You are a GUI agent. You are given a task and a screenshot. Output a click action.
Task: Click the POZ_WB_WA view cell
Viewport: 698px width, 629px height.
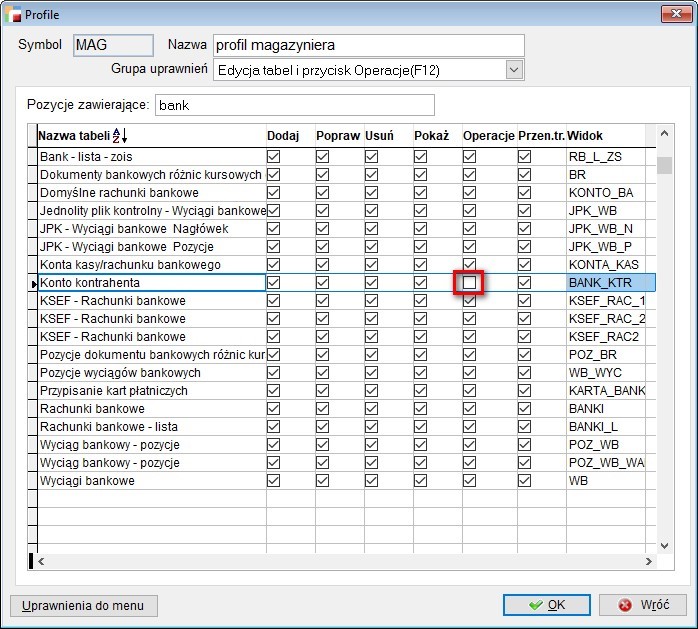(606, 463)
